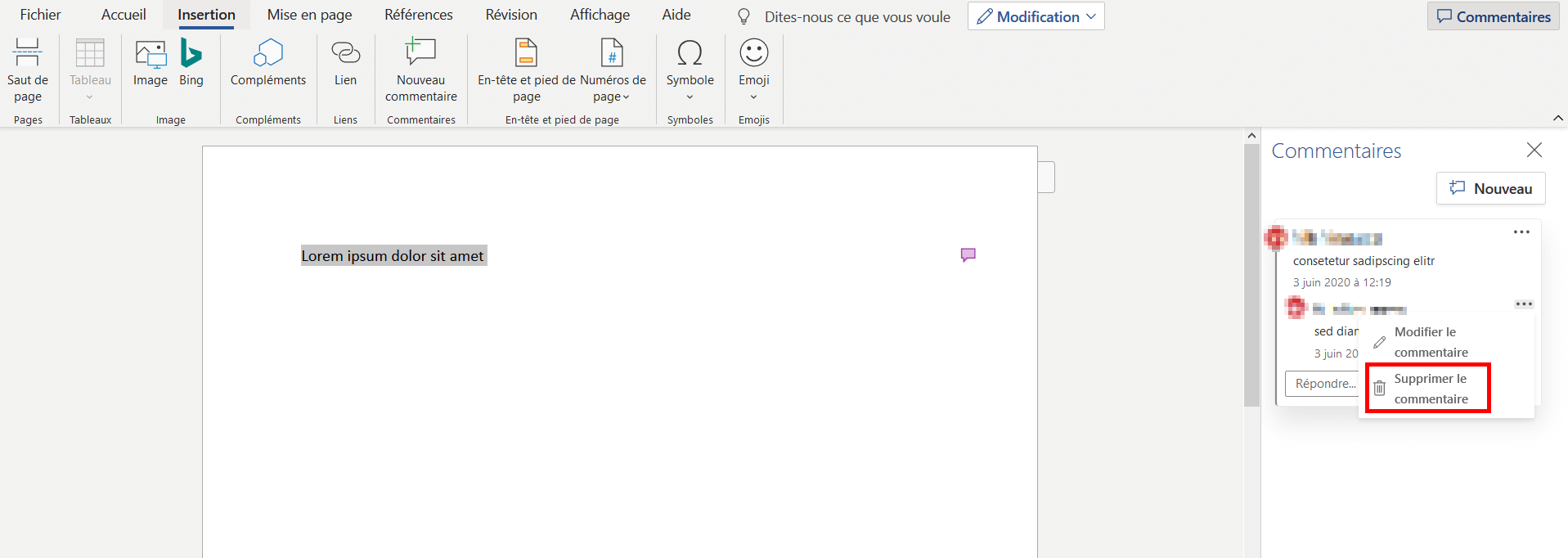Image resolution: width=1568 pixels, height=558 pixels.
Task: Open the Fichier tab
Action: [x=40, y=15]
